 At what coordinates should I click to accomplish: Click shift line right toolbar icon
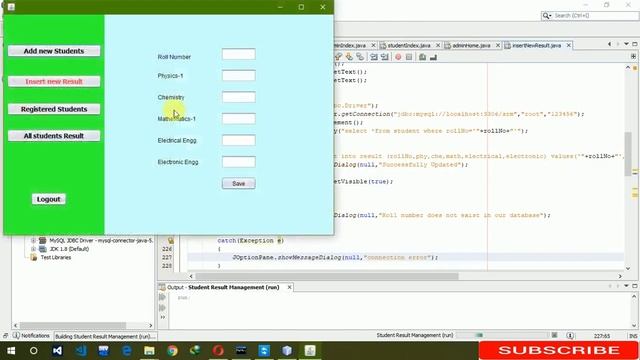pos(384,57)
